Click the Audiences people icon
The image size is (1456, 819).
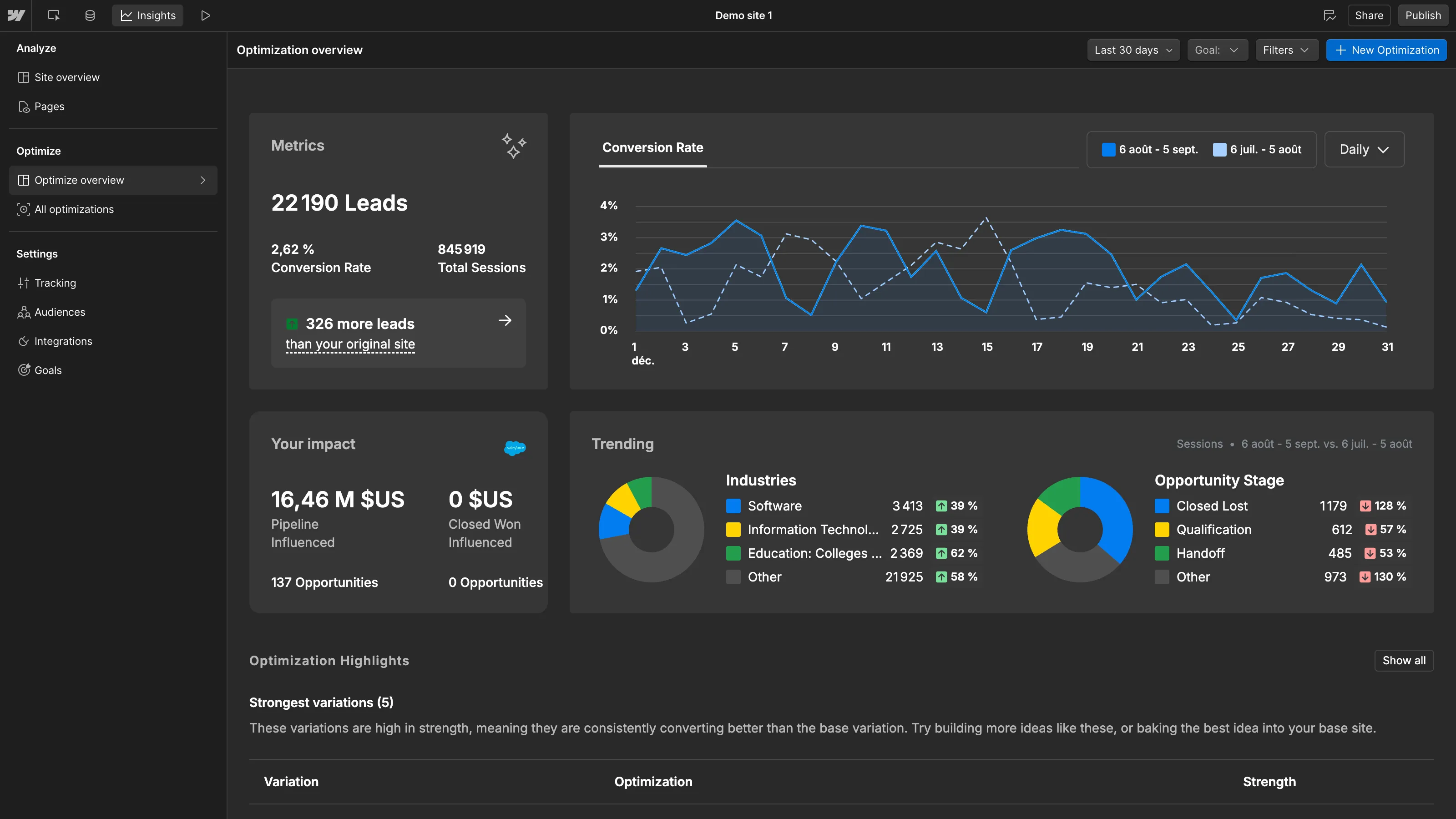23,313
